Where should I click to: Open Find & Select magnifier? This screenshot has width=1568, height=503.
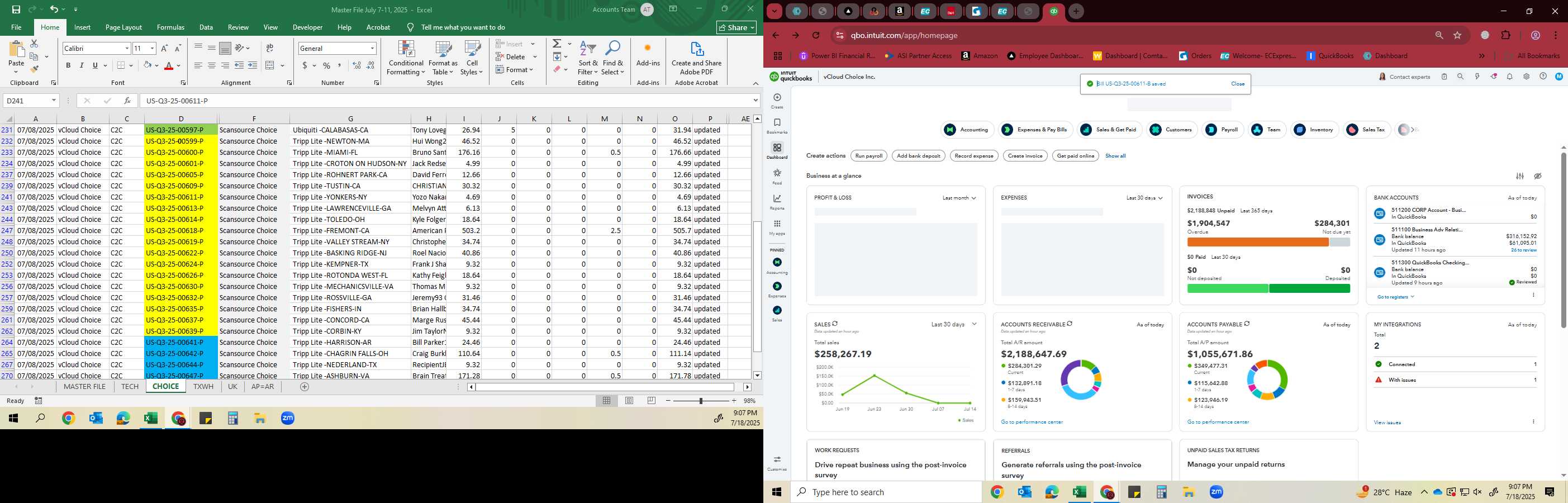pos(613,59)
